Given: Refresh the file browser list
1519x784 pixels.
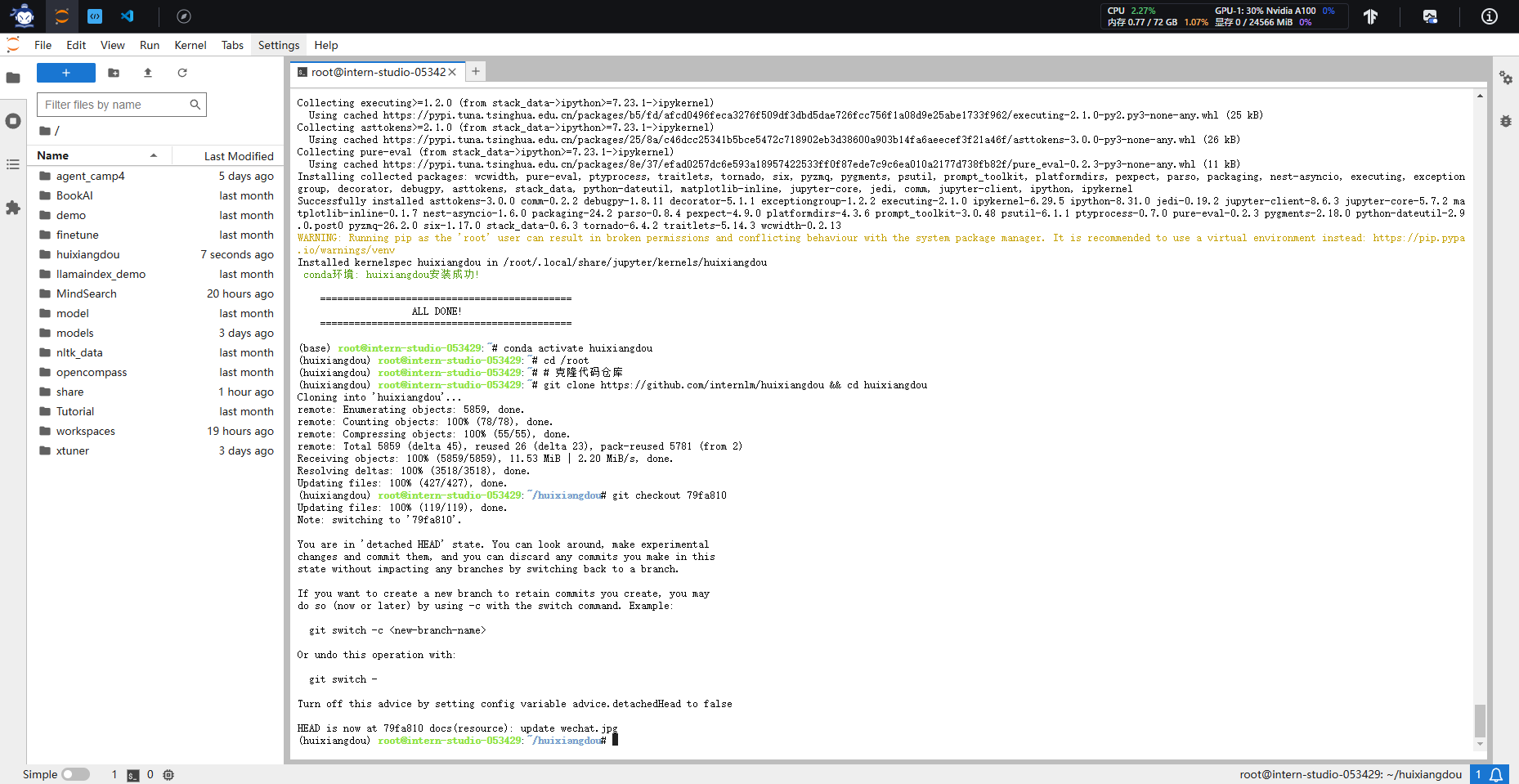Looking at the screenshot, I should point(182,73).
